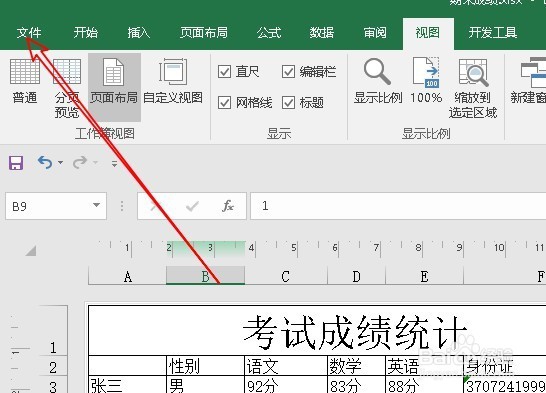
Task: Switch to the Data (数据) tab
Action: pyautogui.click(x=322, y=33)
